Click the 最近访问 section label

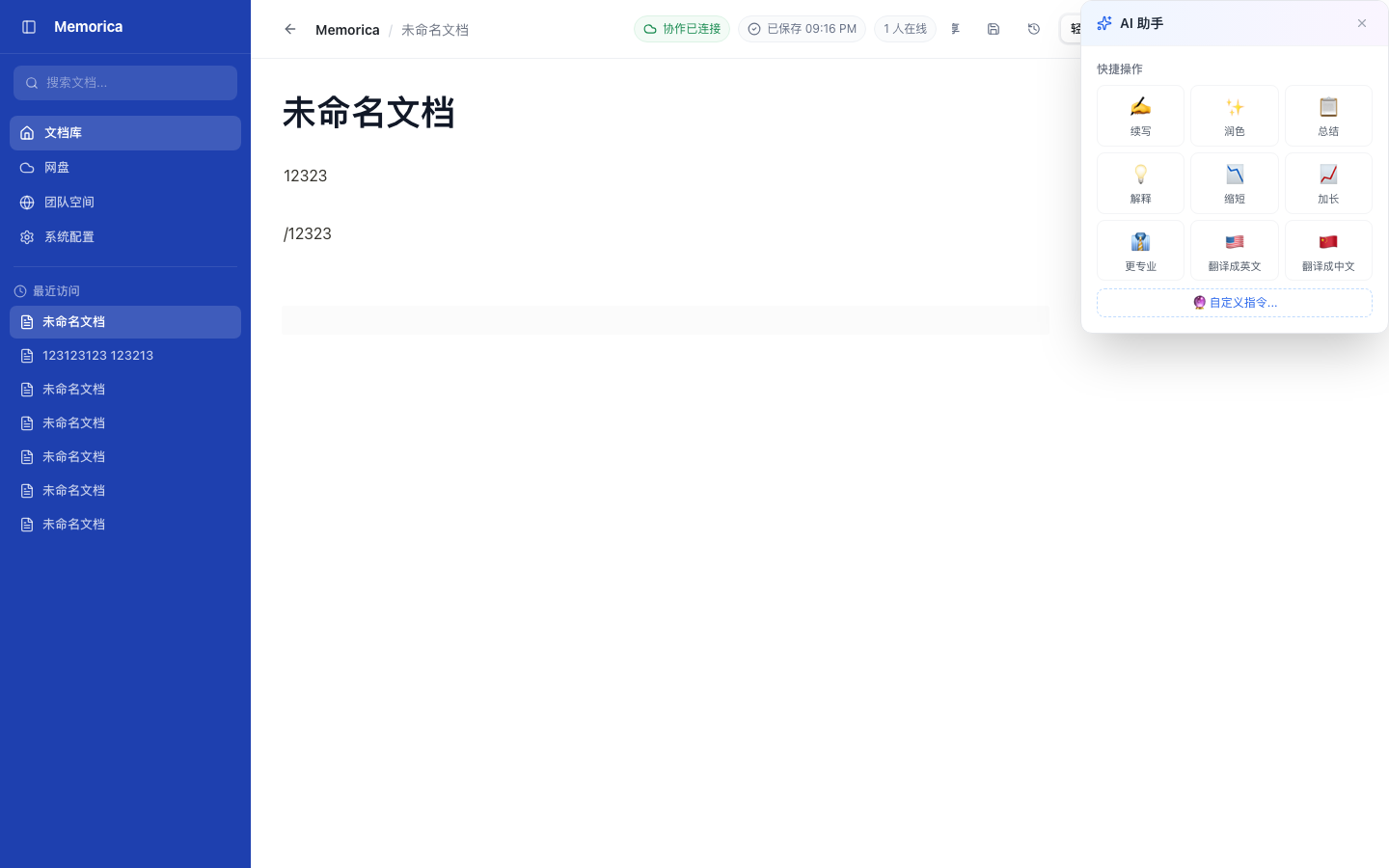[56, 291]
